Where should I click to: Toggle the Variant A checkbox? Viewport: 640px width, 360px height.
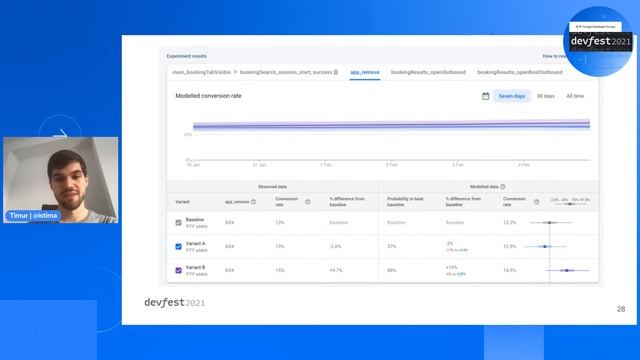click(x=178, y=247)
